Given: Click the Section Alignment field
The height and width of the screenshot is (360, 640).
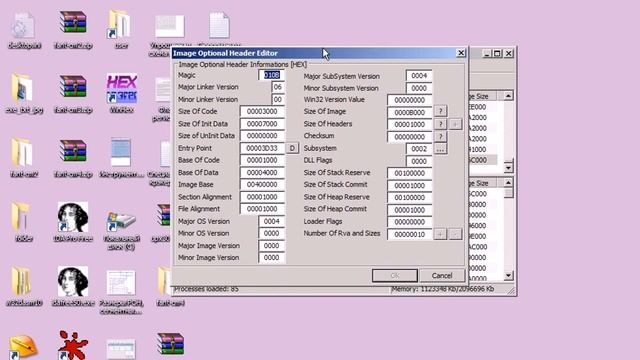Looking at the screenshot, I should (262, 197).
